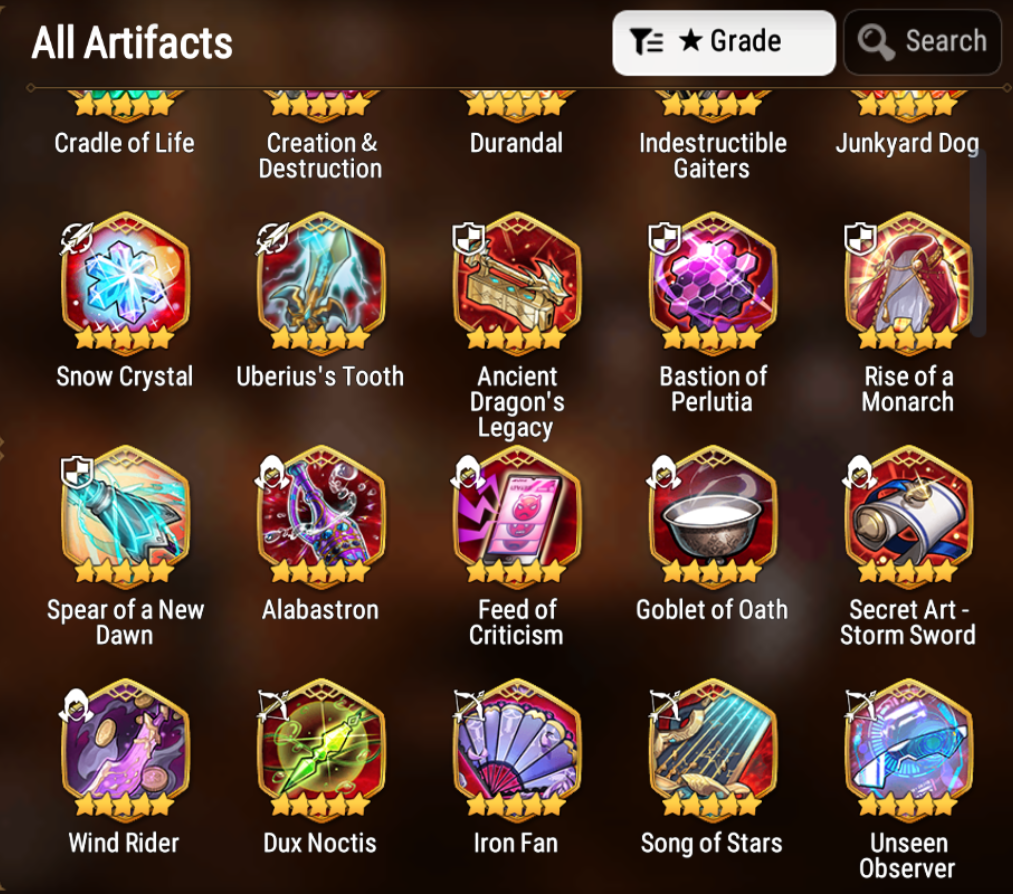
Task: Select the Dux Noctis green gem
Action: pyautogui.click(x=321, y=749)
